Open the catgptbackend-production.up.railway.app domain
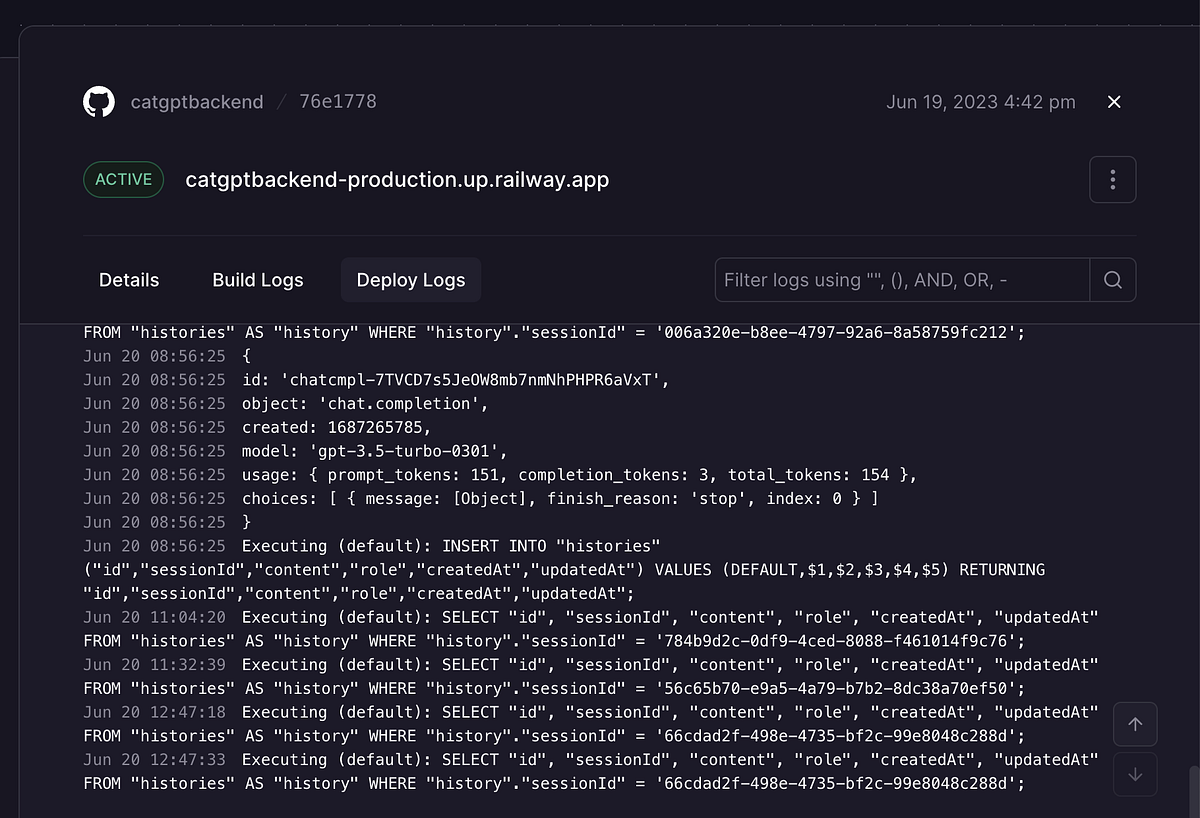 click(x=396, y=180)
